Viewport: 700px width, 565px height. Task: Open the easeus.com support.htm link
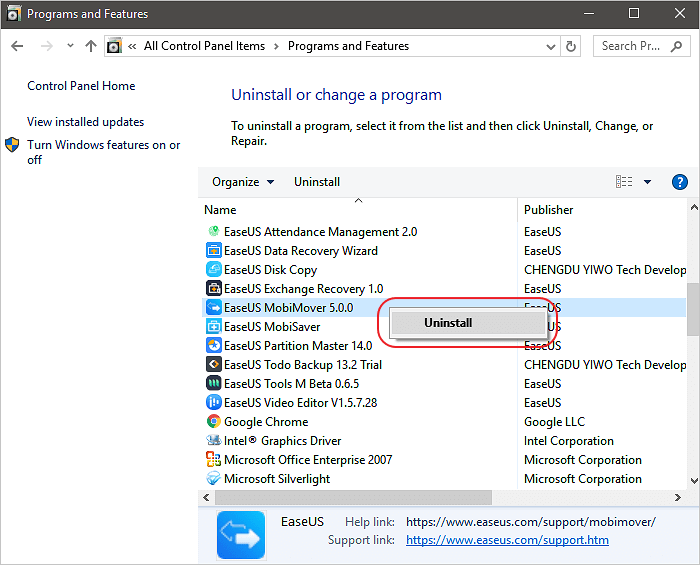click(x=507, y=540)
